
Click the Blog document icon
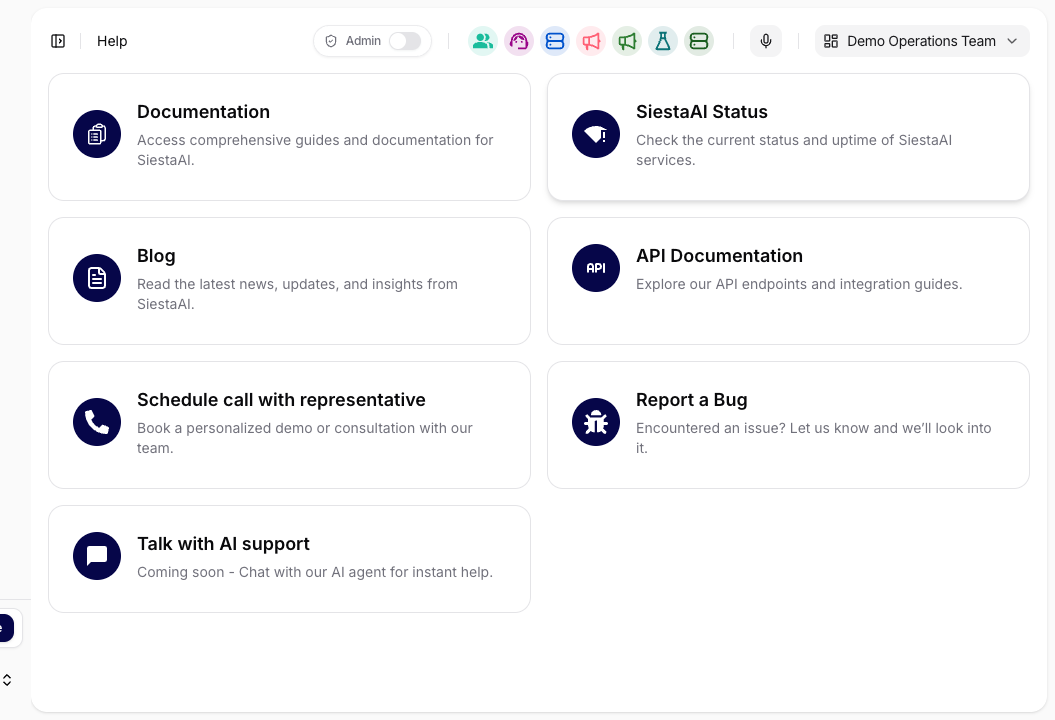coord(97,278)
